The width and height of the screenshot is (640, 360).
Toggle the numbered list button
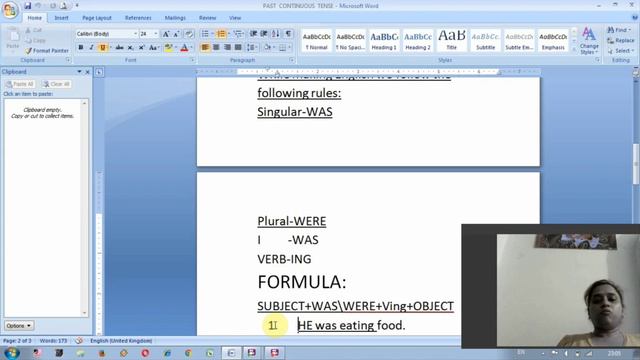[221, 34]
